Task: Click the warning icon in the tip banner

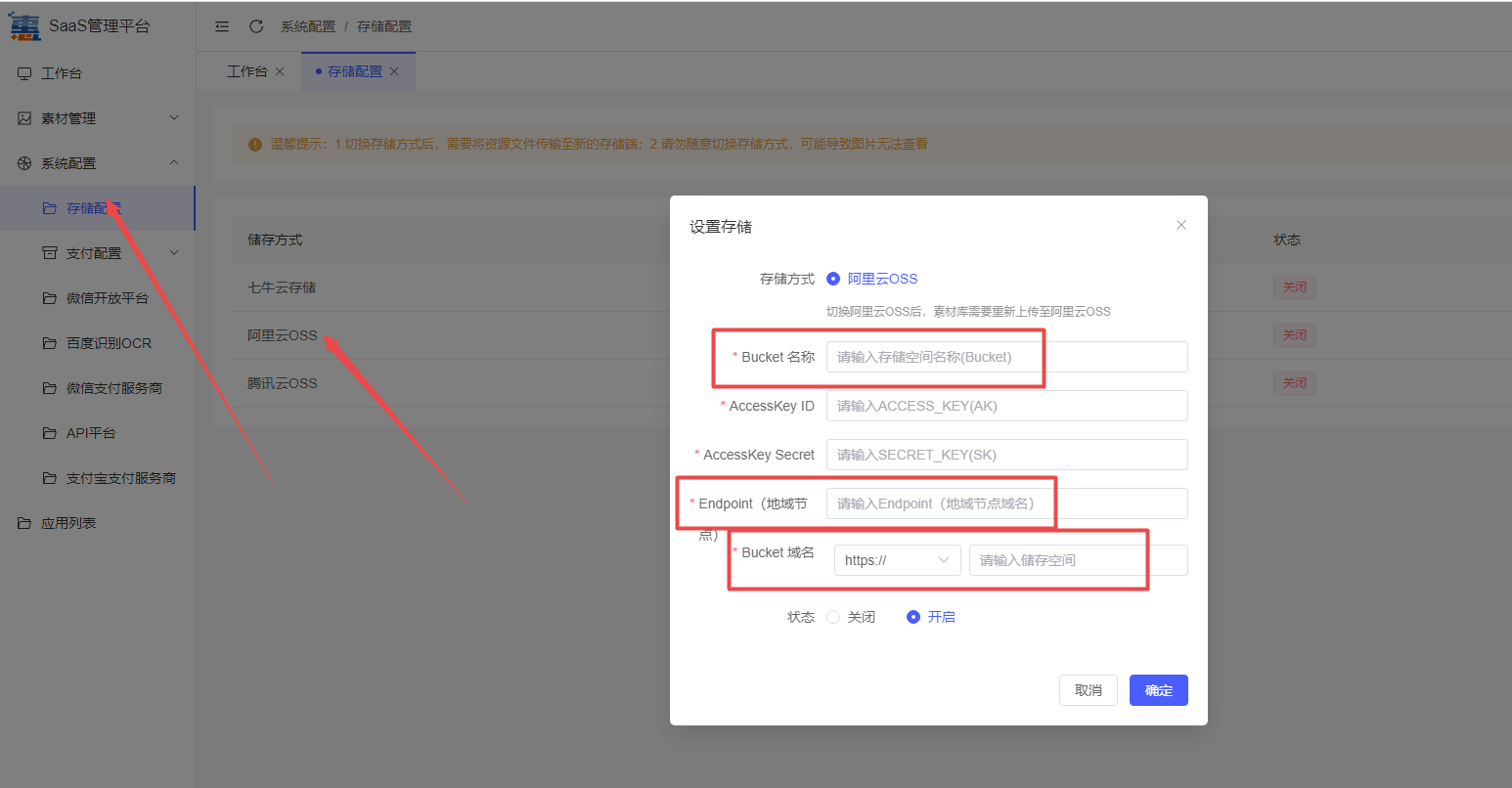Action: 255,144
